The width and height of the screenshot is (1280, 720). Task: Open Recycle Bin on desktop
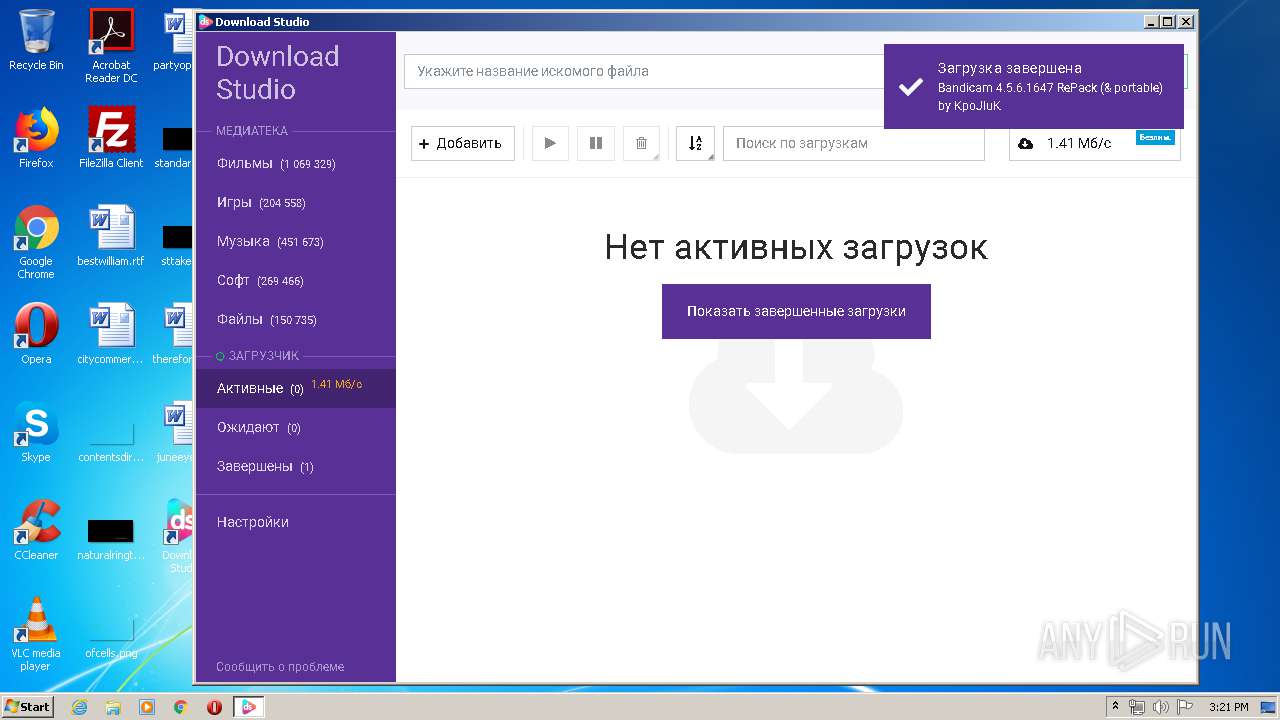coord(36,40)
